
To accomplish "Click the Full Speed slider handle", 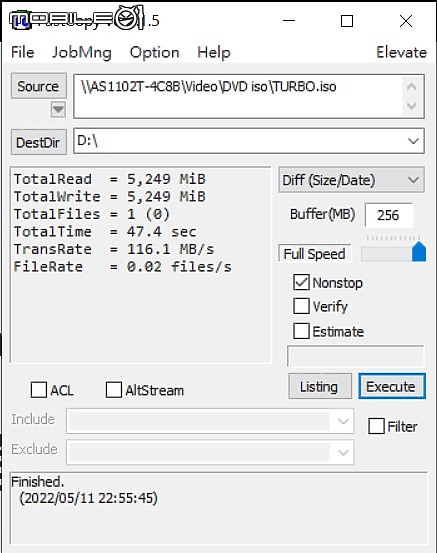I will [x=419, y=251].
